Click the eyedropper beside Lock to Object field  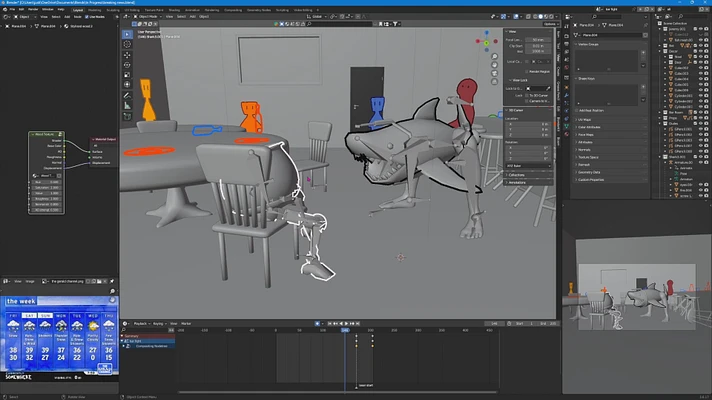[549, 89]
